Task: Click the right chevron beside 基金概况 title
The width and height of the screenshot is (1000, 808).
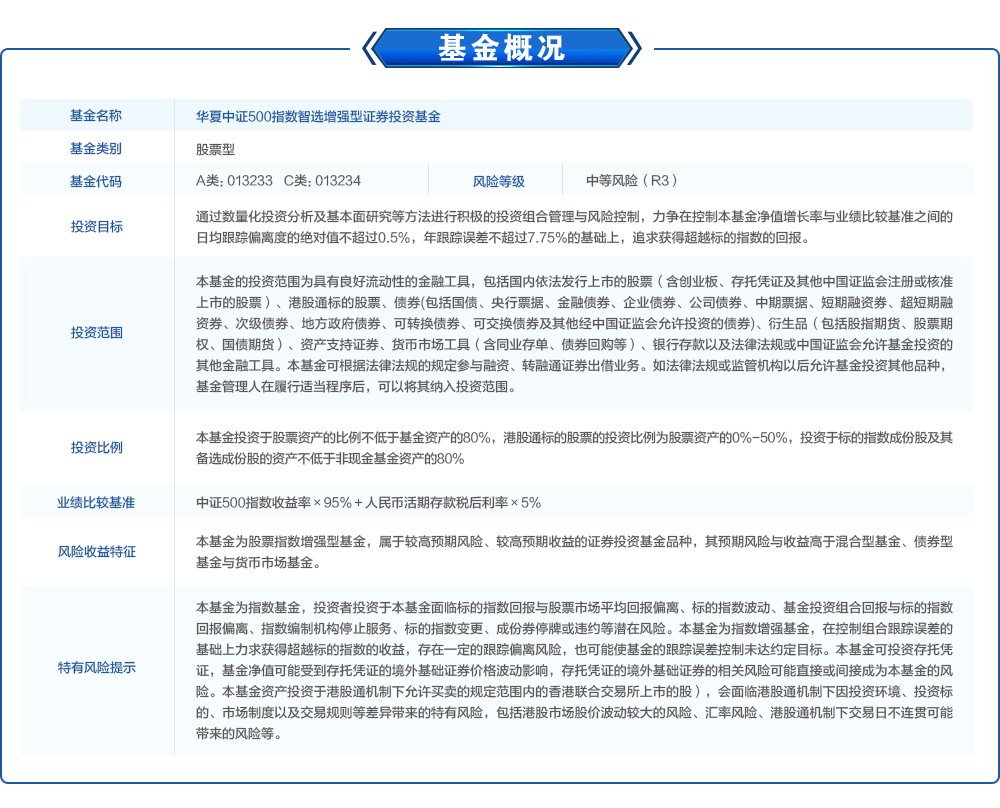Action: point(632,47)
